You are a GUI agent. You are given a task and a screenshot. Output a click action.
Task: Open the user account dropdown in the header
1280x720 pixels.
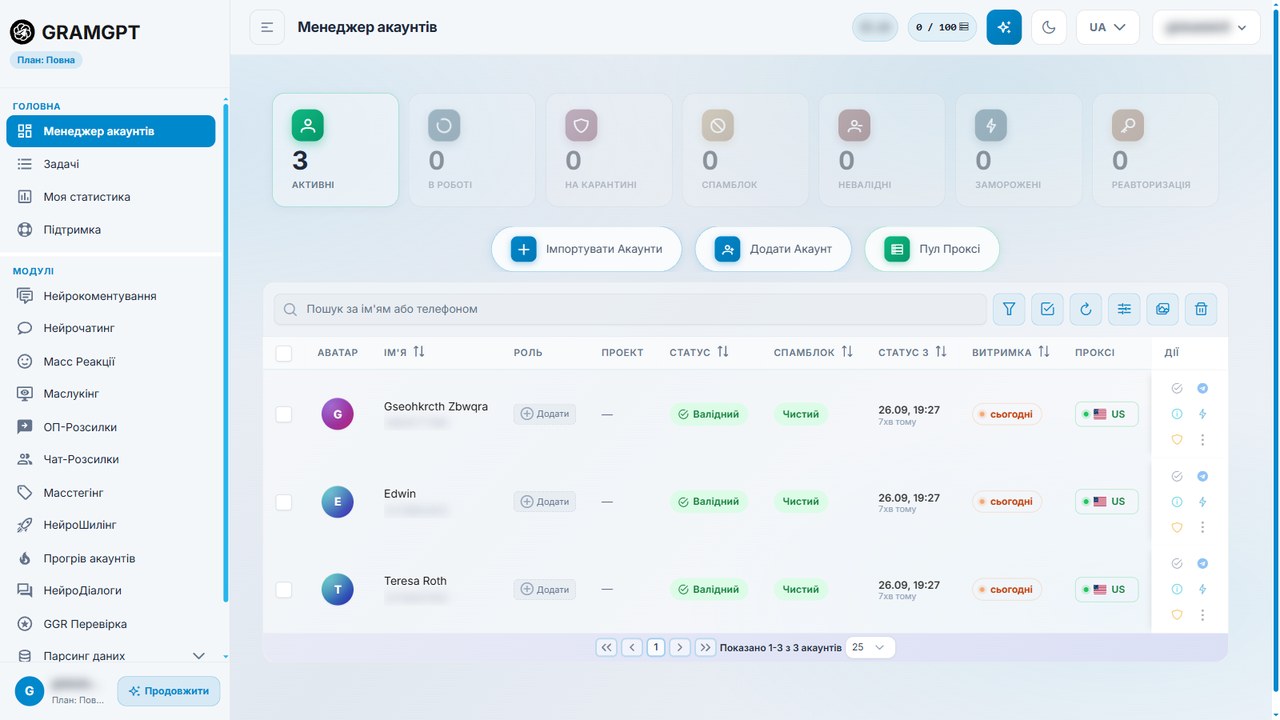(1206, 27)
